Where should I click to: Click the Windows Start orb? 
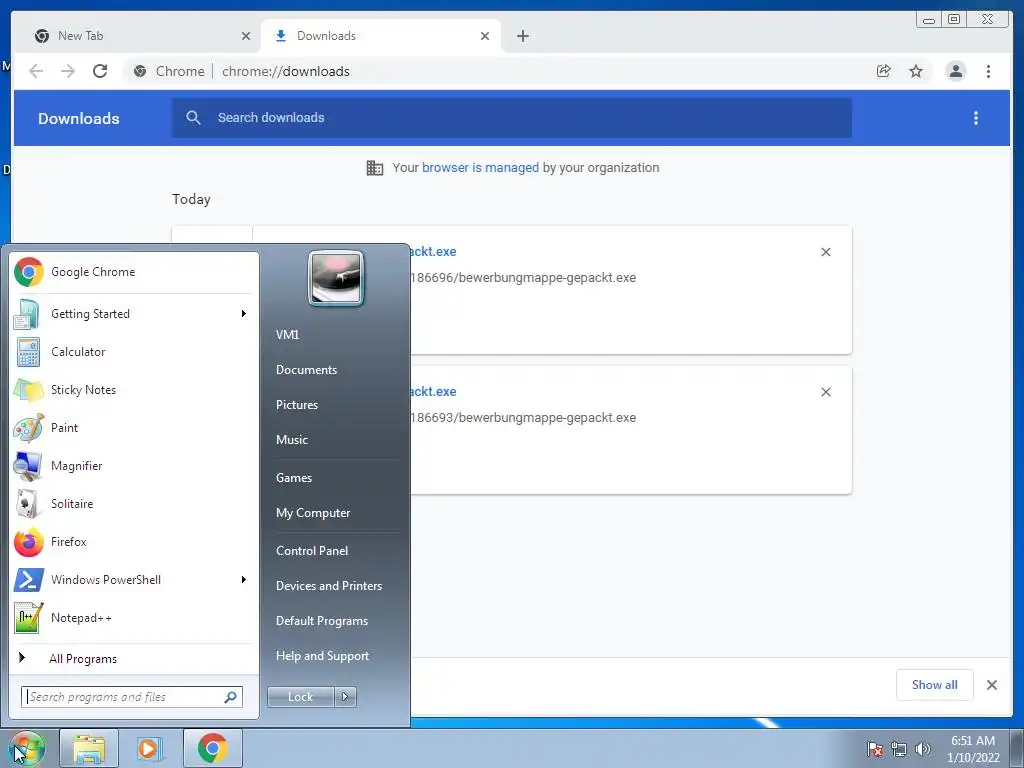point(26,748)
